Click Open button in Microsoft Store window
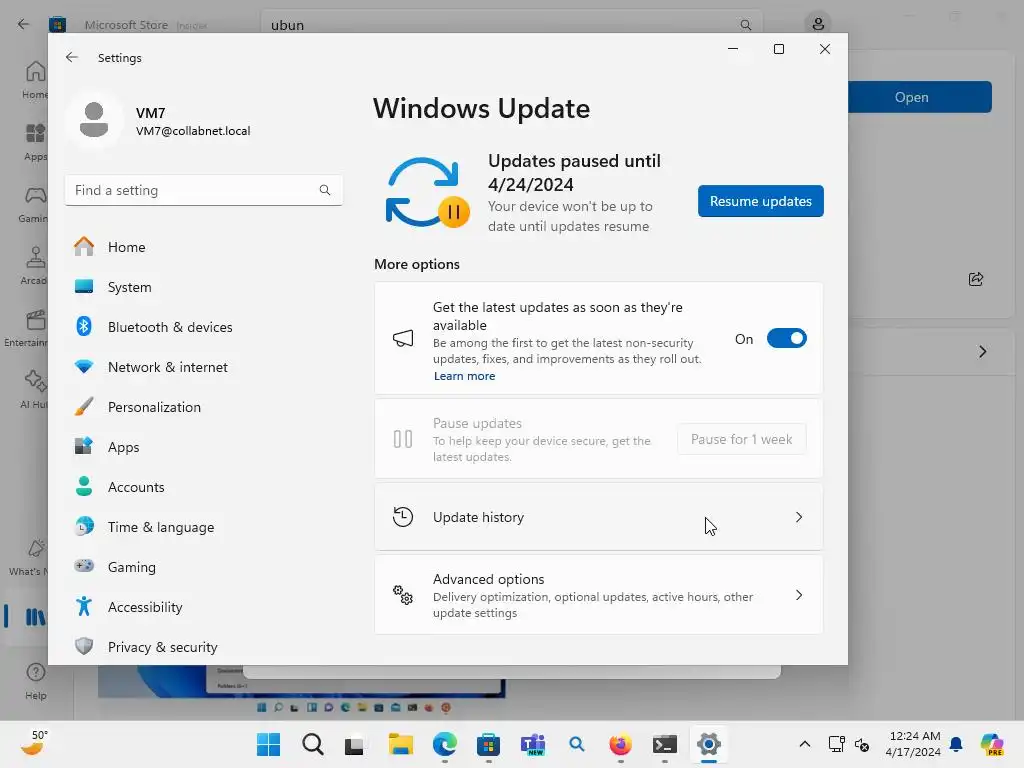The width and height of the screenshot is (1024, 768). pos(920,97)
